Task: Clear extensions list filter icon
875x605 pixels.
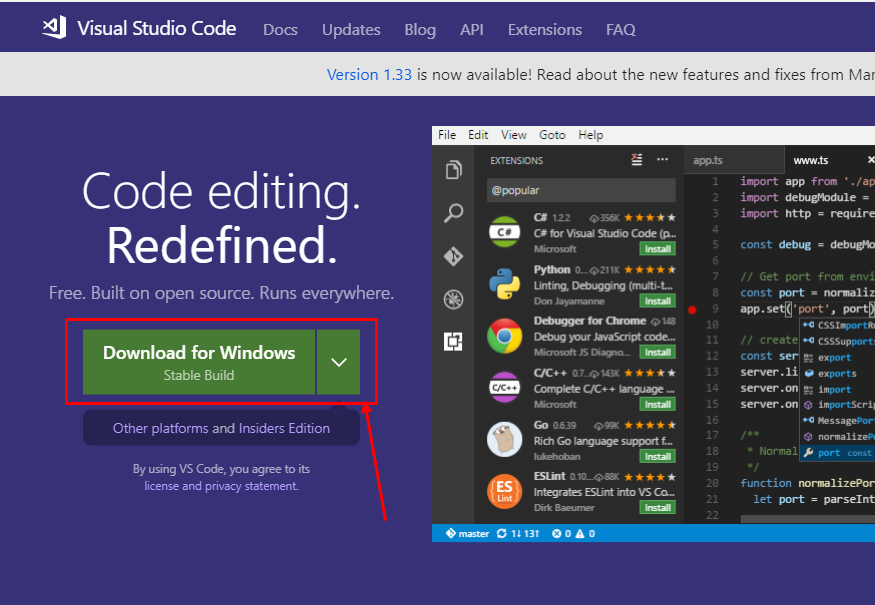Action: (x=636, y=160)
